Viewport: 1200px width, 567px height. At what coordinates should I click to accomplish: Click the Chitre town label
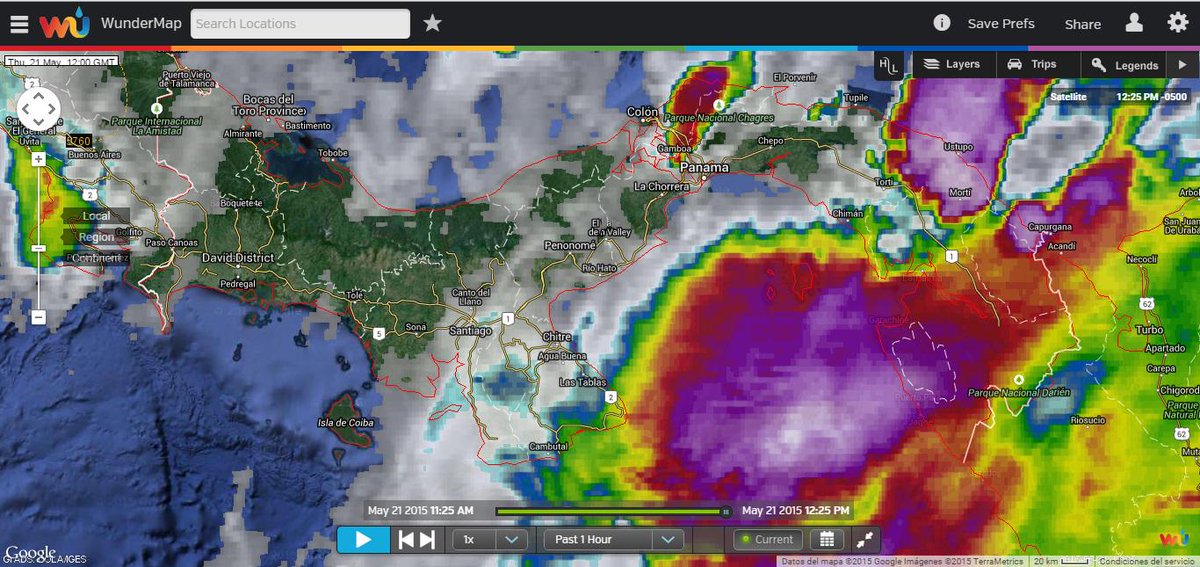pos(555,336)
